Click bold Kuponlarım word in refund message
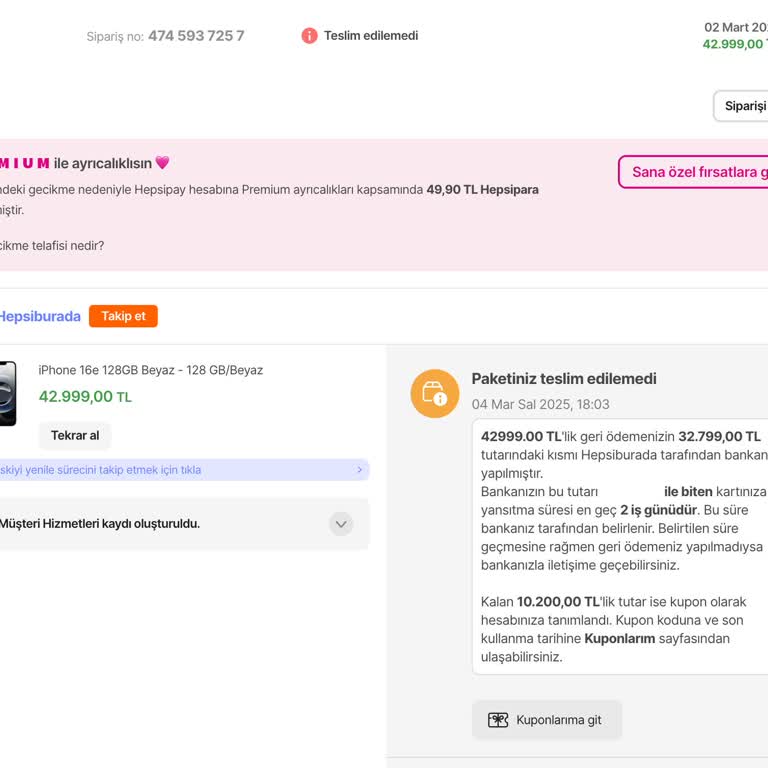 click(x=620, y=639)
